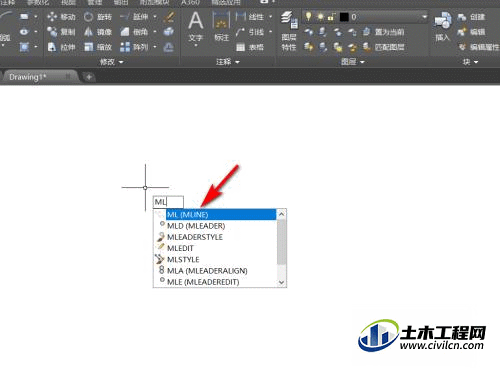Click the layer Off icon in Layers panel
Viewport: 500px width, 375px height.
[309, 32]
